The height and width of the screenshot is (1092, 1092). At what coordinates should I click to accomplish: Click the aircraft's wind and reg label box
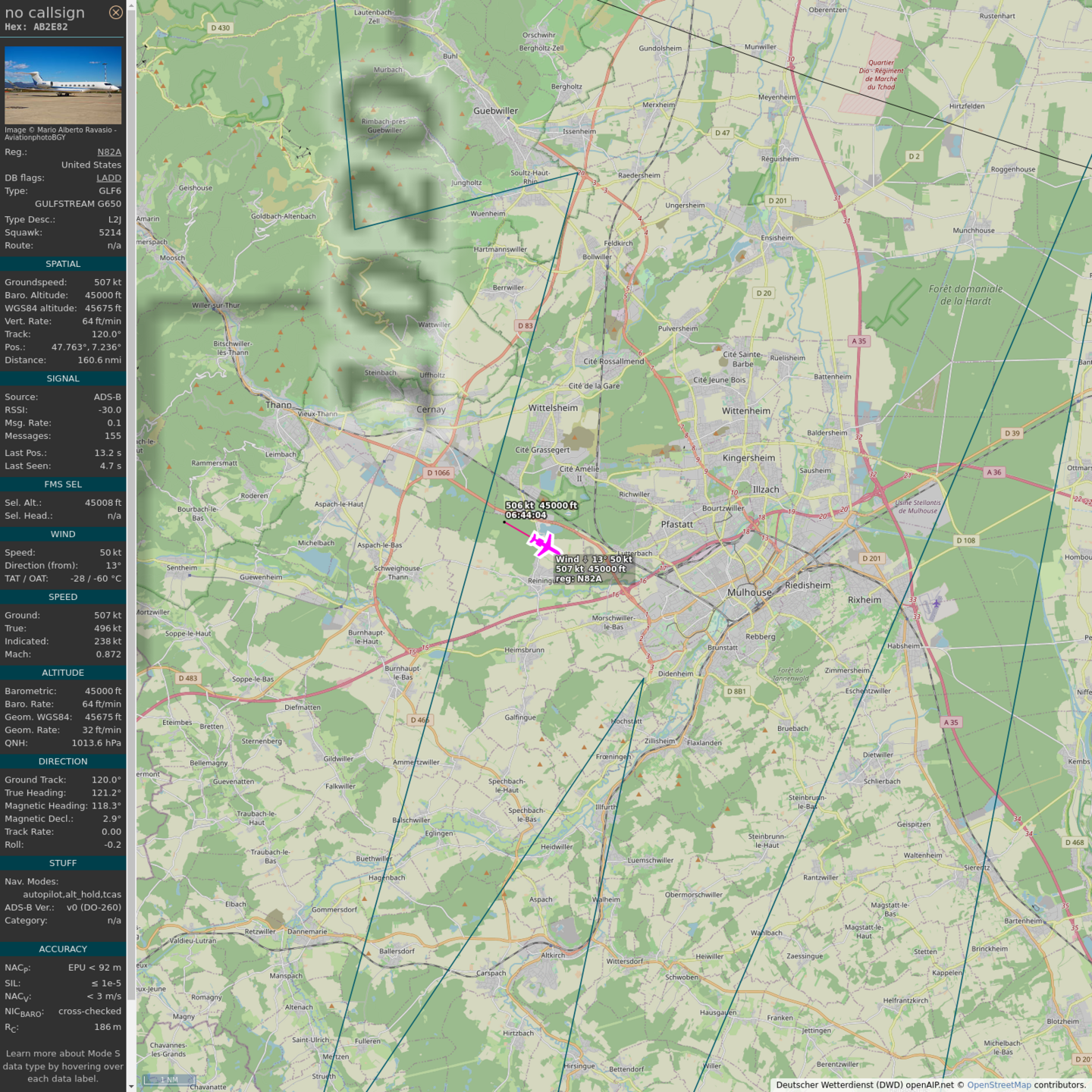[x=593, y=569]
